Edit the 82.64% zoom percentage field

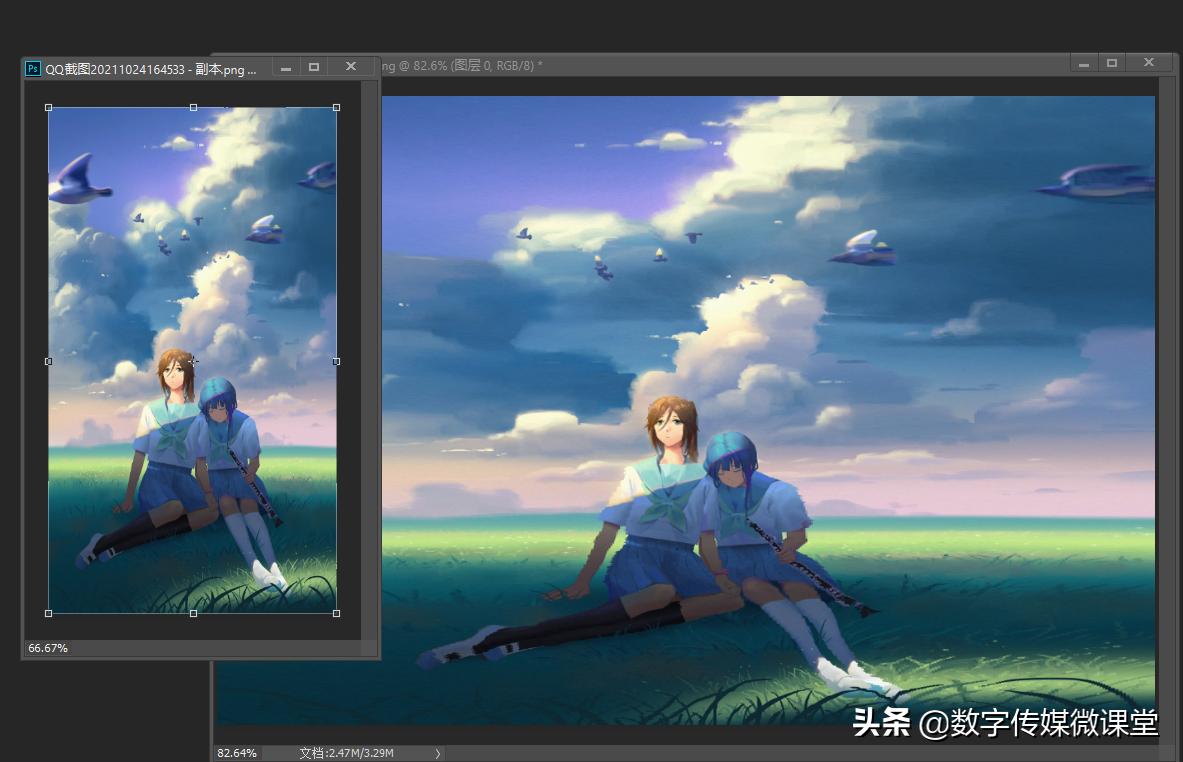click(x=237, y=754)
